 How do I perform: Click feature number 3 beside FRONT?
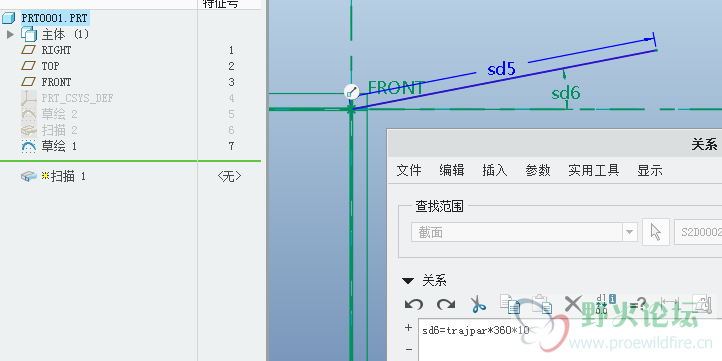coord(231,82)
